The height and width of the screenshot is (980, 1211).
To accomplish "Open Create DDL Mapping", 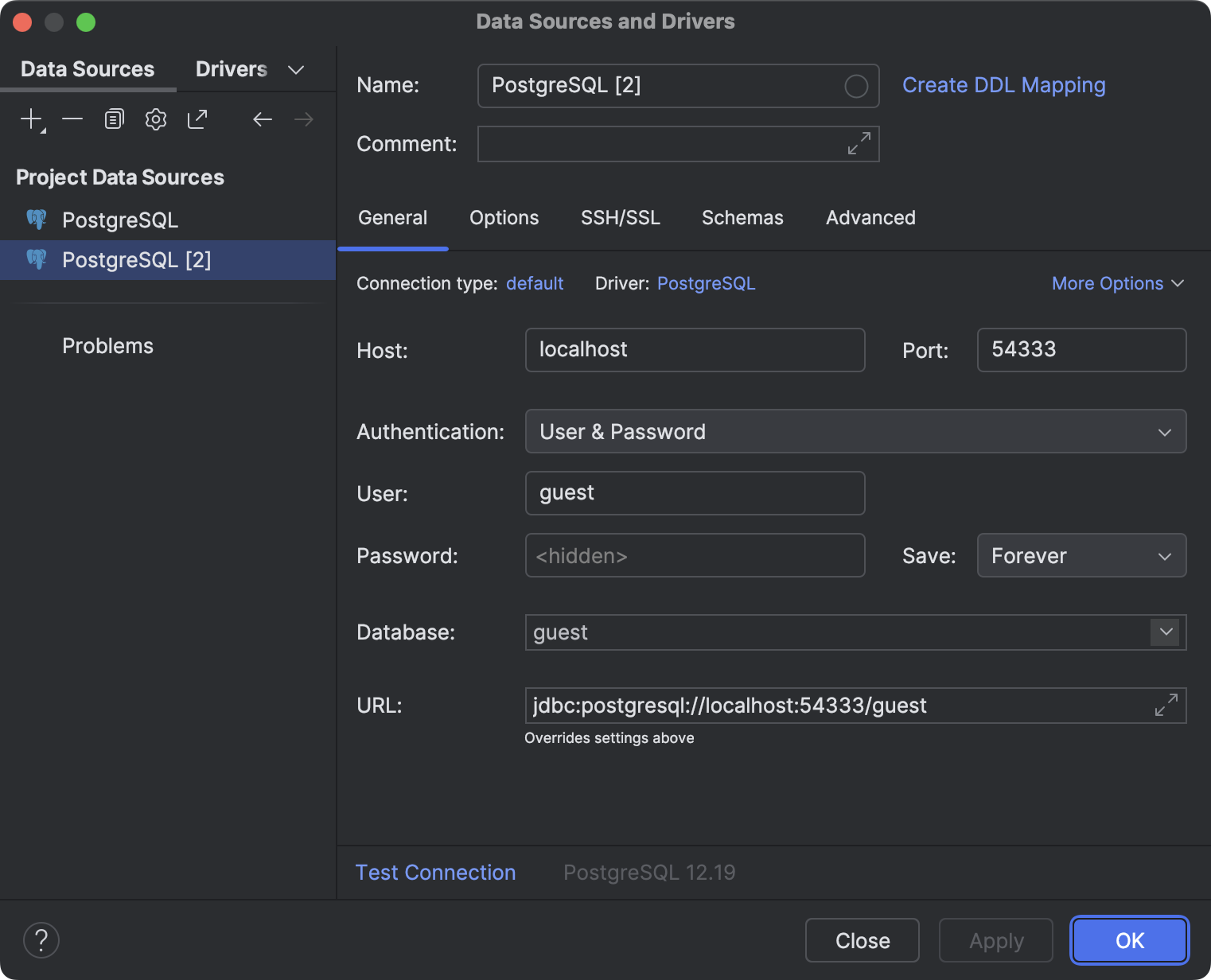I will 1003,85.
